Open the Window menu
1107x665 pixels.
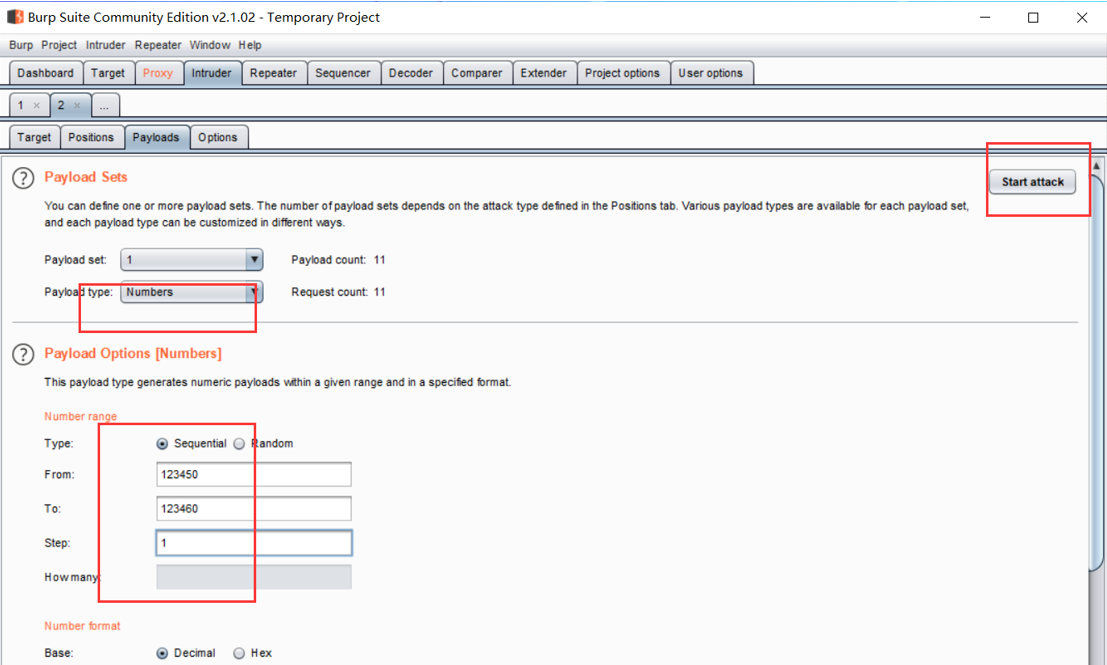[210, 45]
